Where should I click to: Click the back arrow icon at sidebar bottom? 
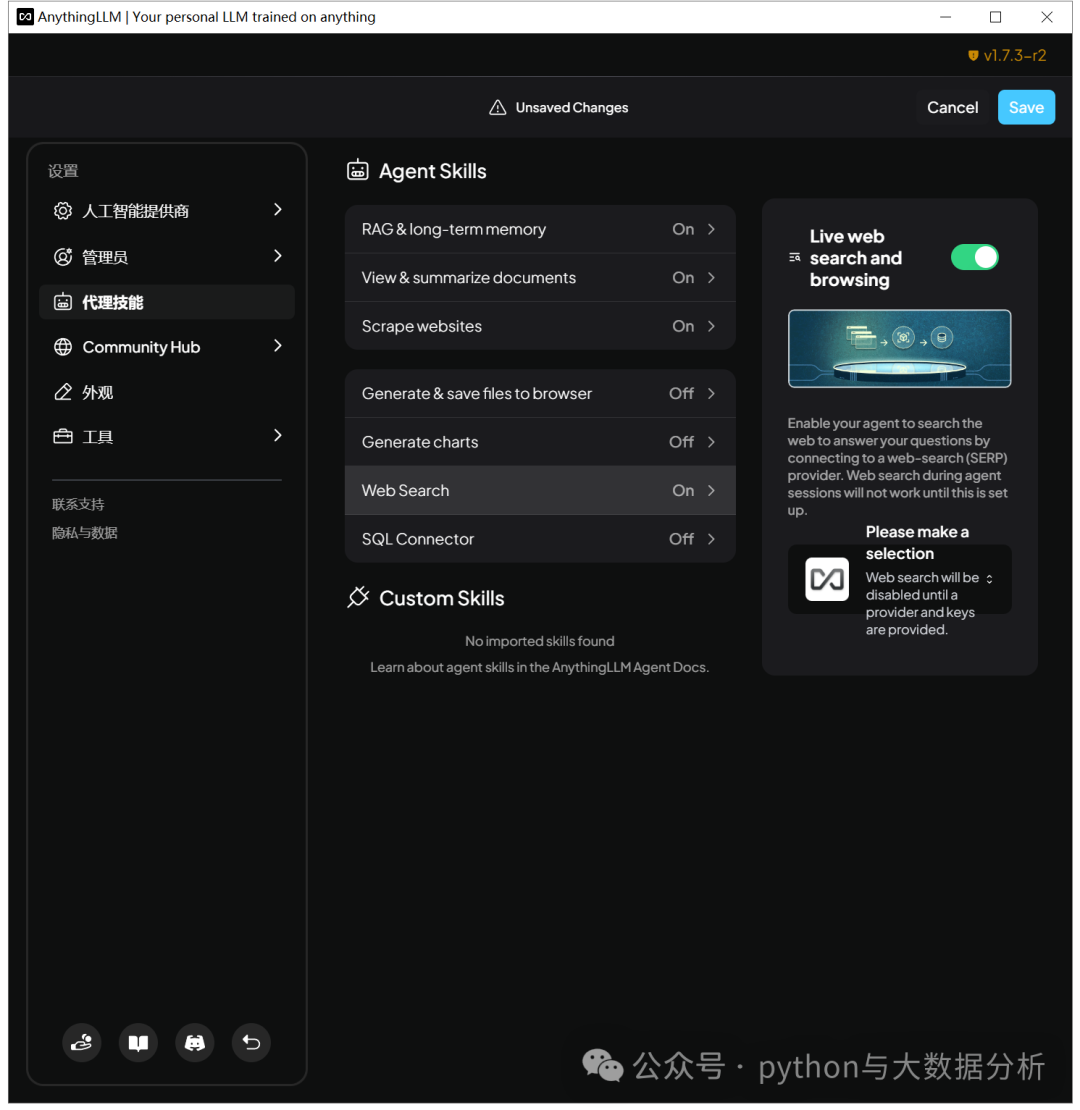click(x=251, y=1043)
